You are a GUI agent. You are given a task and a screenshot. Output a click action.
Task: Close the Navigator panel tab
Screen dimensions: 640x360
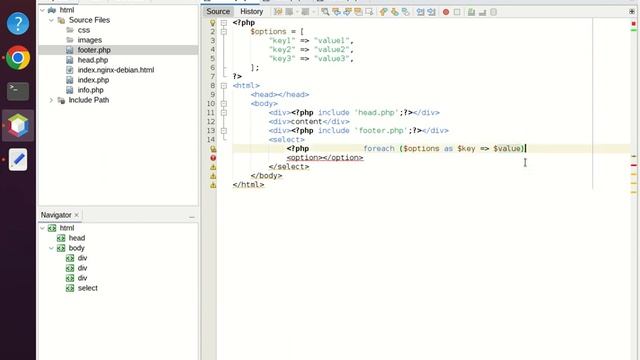(x=76, y=215)
